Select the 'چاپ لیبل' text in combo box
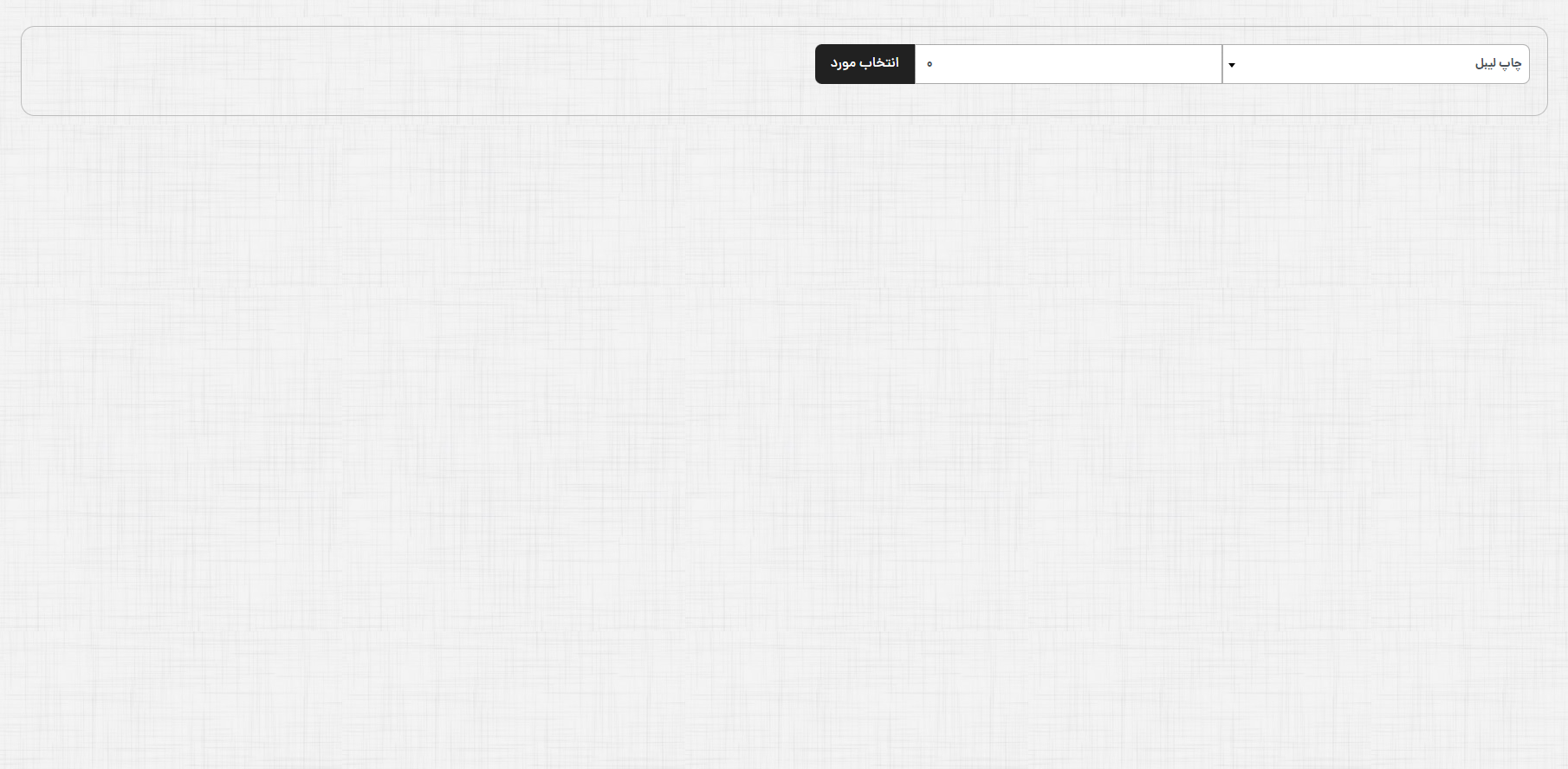1568x769 pixels. [x=1498, y=64]
